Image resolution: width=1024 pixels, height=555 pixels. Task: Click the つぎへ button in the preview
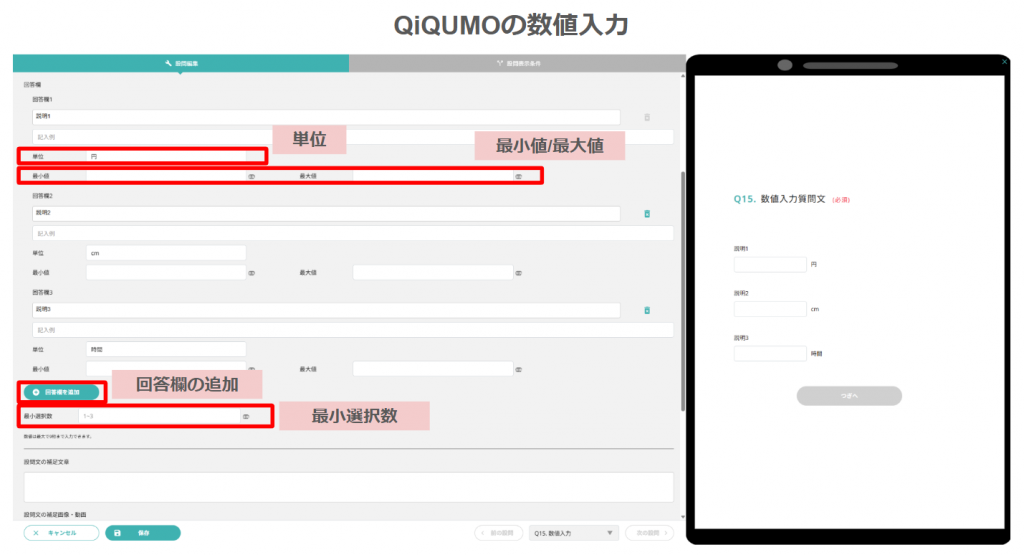849,396
